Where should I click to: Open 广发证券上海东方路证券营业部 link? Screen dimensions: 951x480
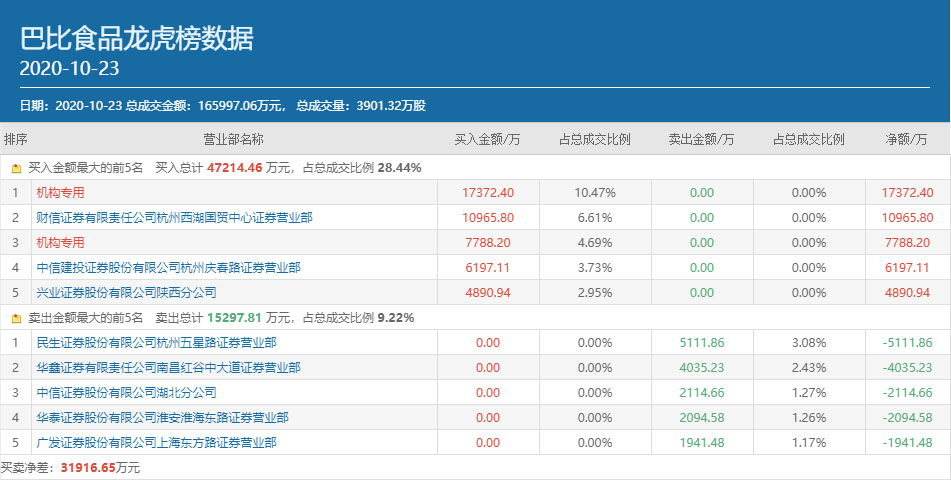[x=156, y=442]
